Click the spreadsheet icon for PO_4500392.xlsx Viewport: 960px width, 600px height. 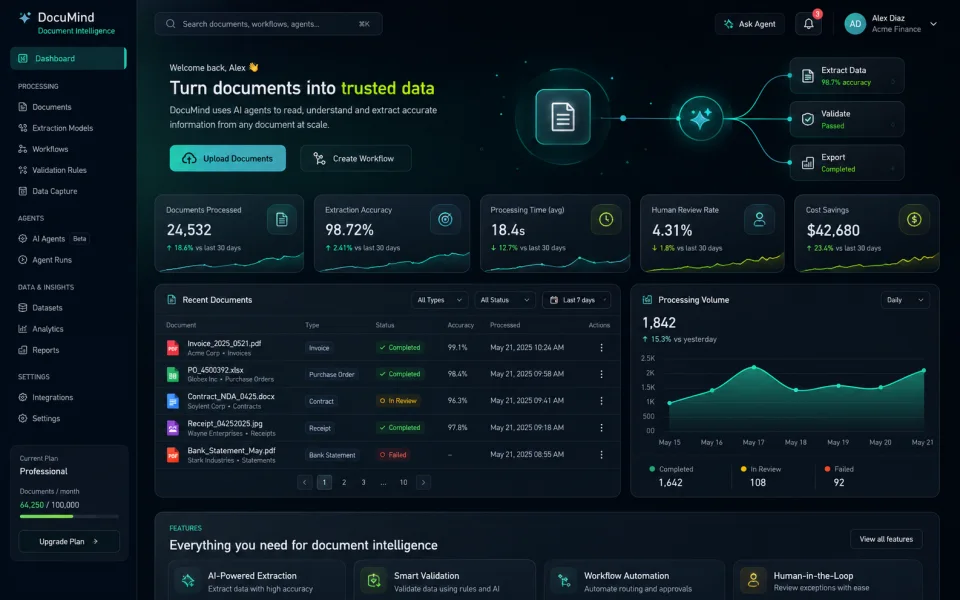(173, 374)
